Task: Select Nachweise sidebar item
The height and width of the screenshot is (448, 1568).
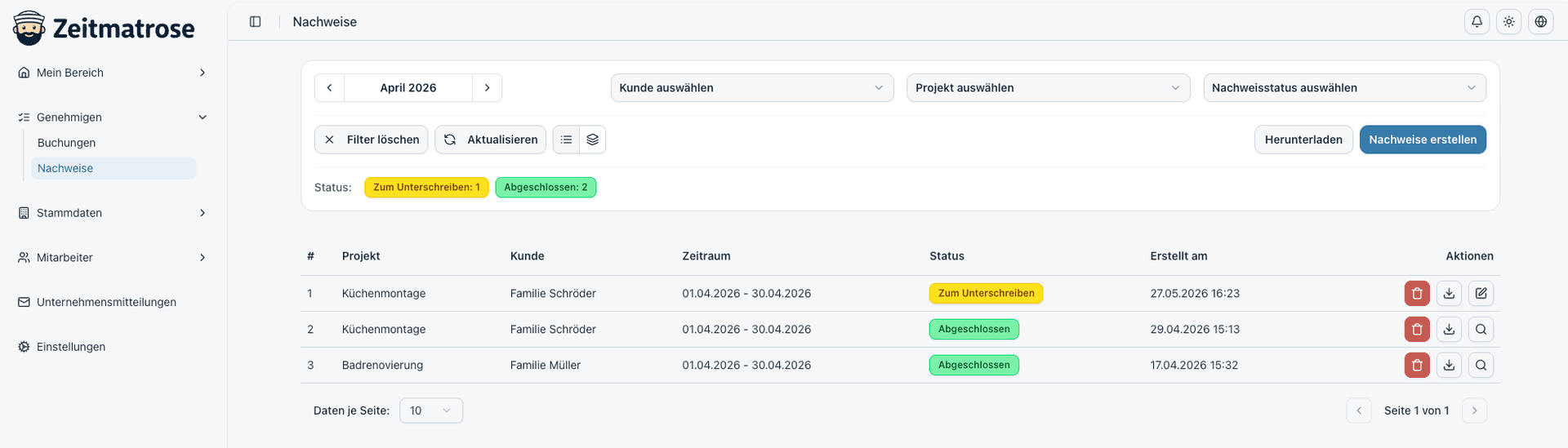Action: 114,168
